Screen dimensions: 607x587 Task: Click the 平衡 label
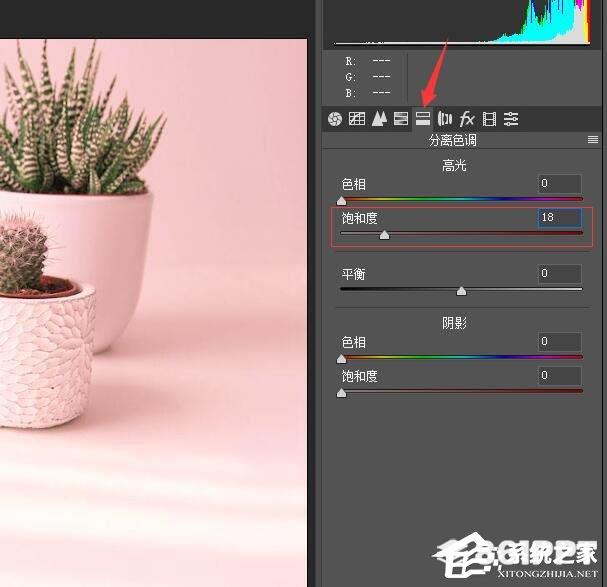pos(353,274)
